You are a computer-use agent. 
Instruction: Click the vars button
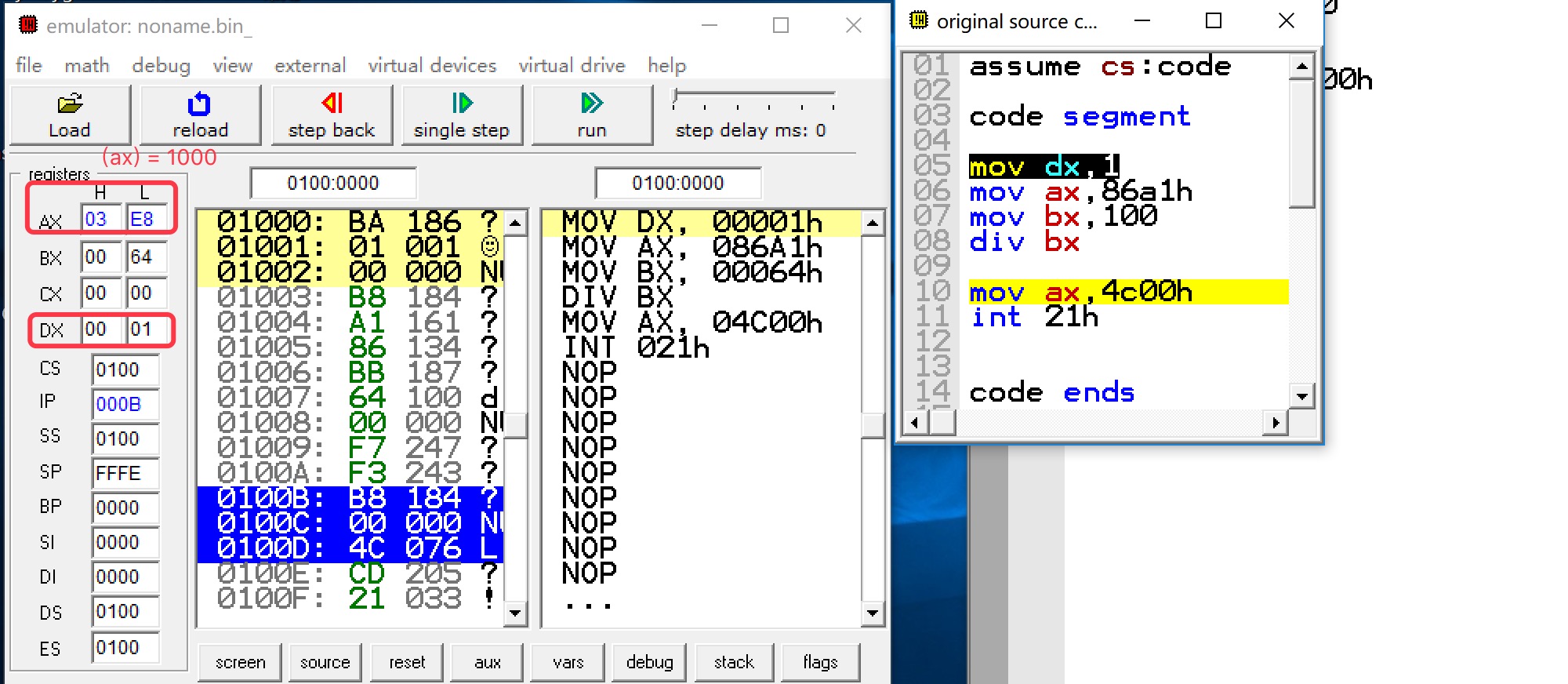pos(568,663)
